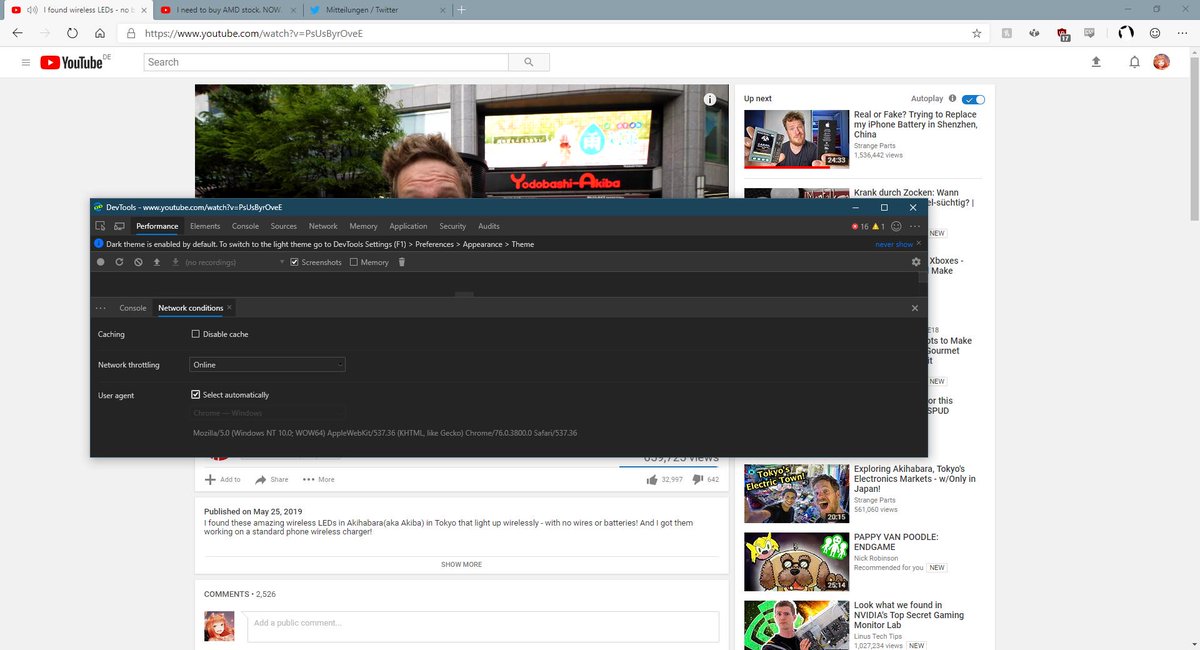
Task: Open the recordings list dropdown
Action: 235,262
